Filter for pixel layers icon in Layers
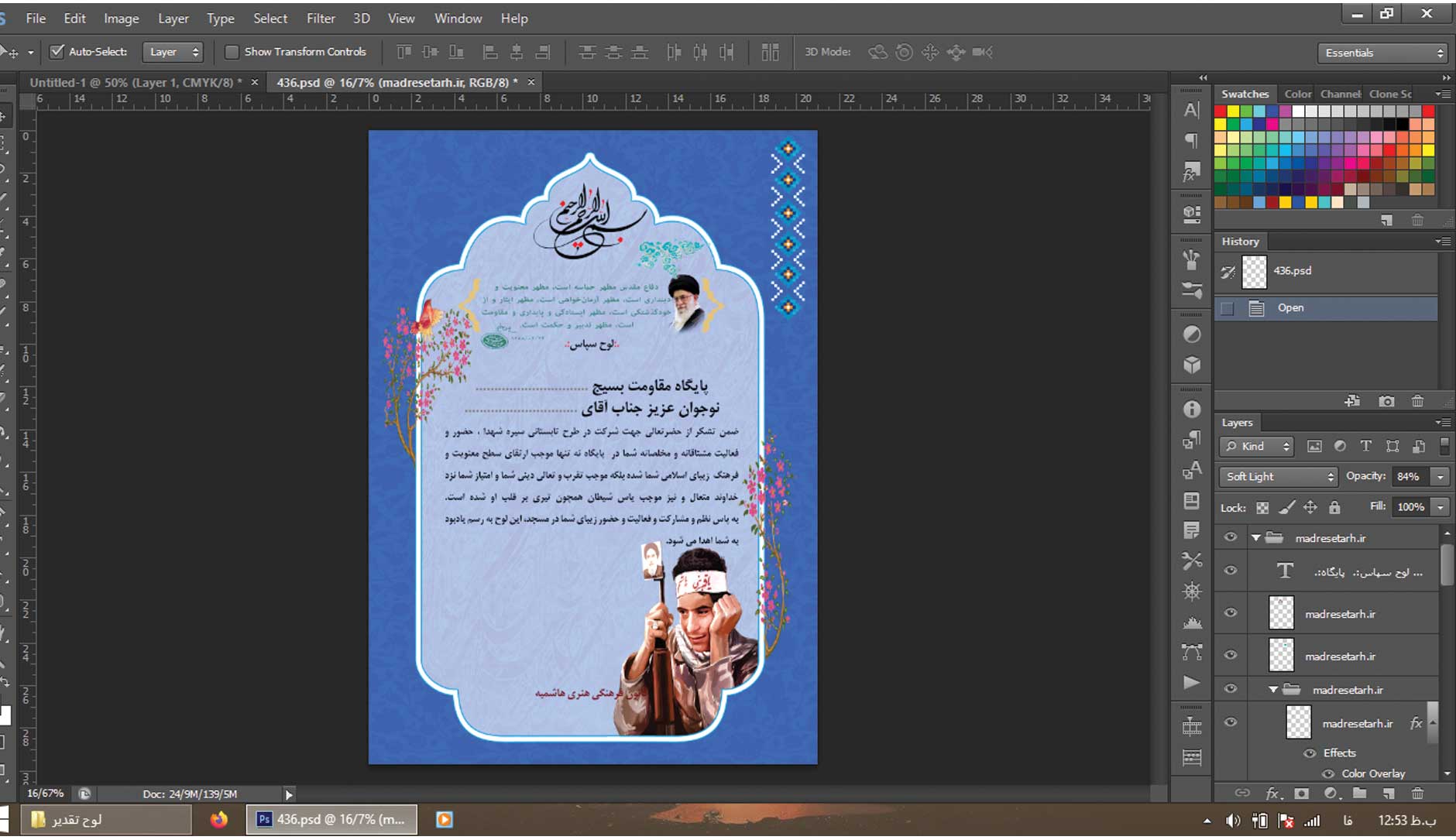1456x840 pixels. [x=1314, y=446]
